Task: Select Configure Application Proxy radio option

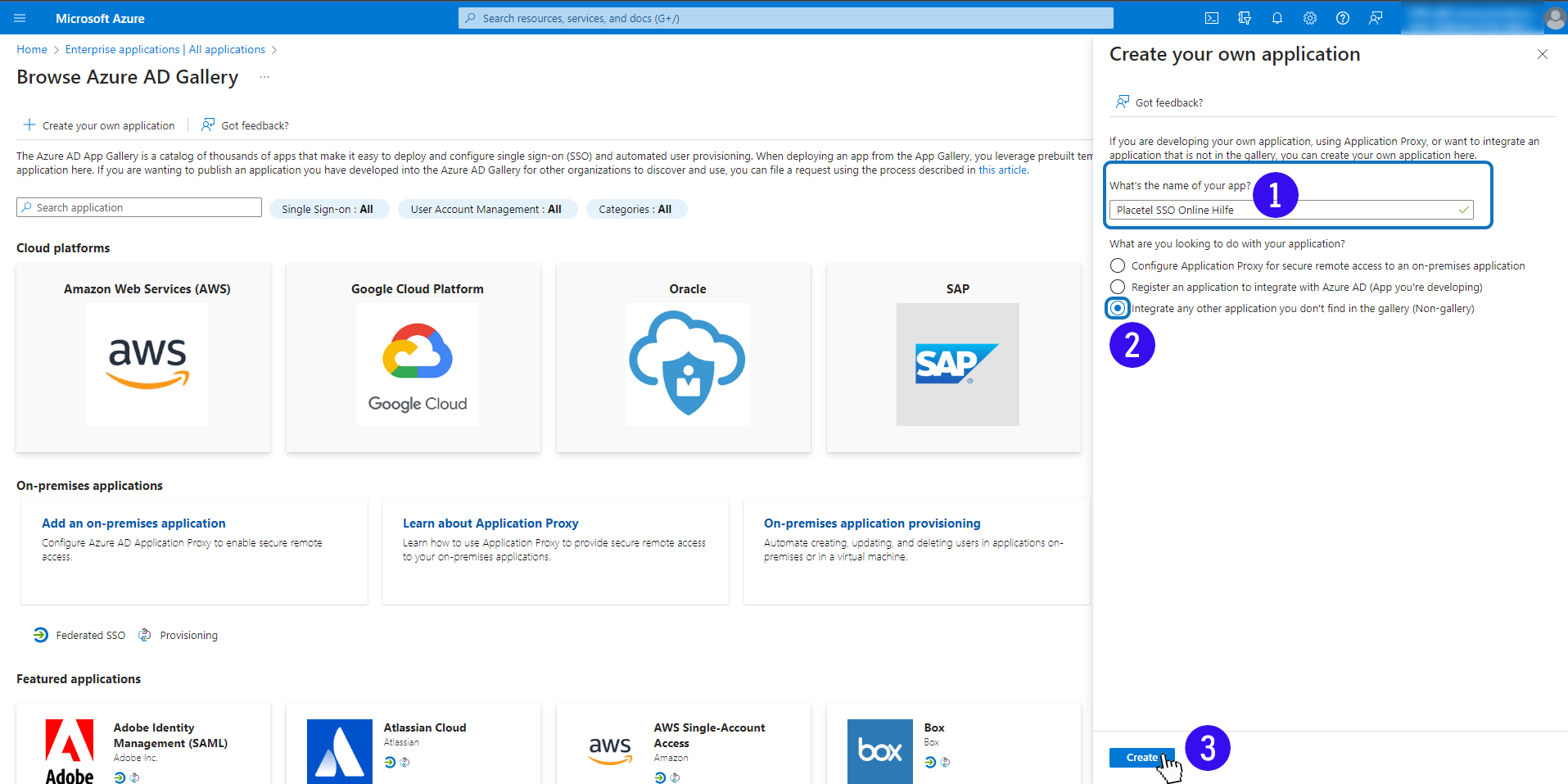Action: (1118, 265)
